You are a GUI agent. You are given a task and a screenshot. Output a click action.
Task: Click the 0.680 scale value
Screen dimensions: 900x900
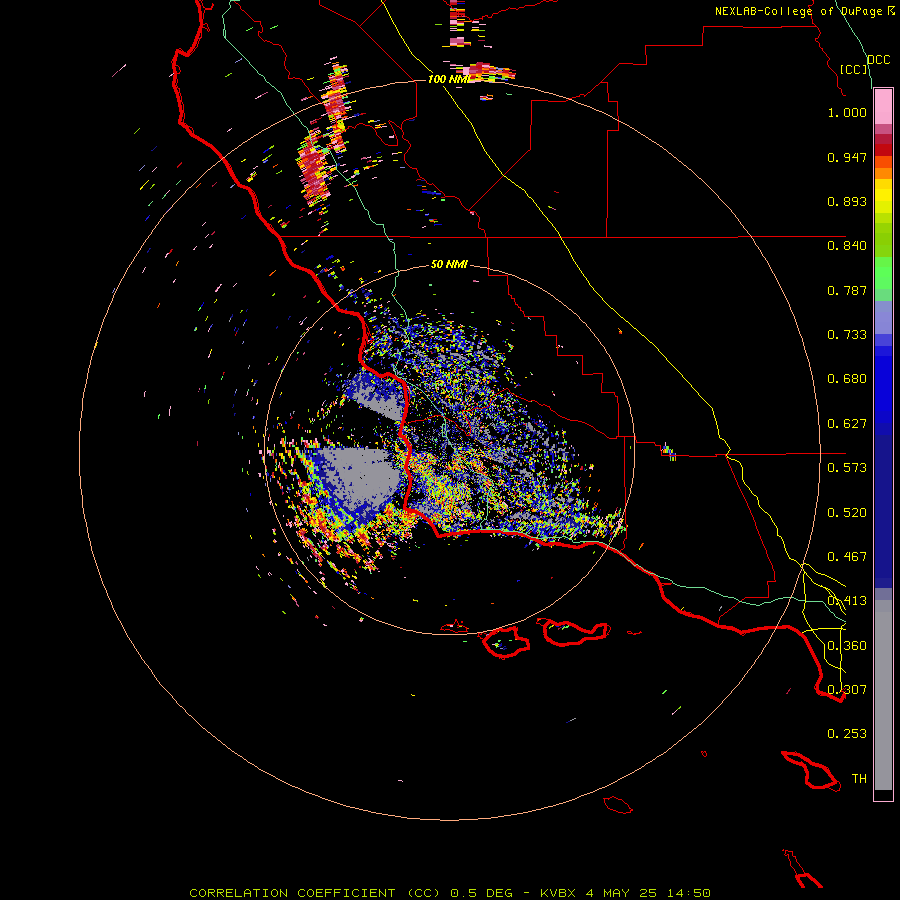tap(847, 379)
